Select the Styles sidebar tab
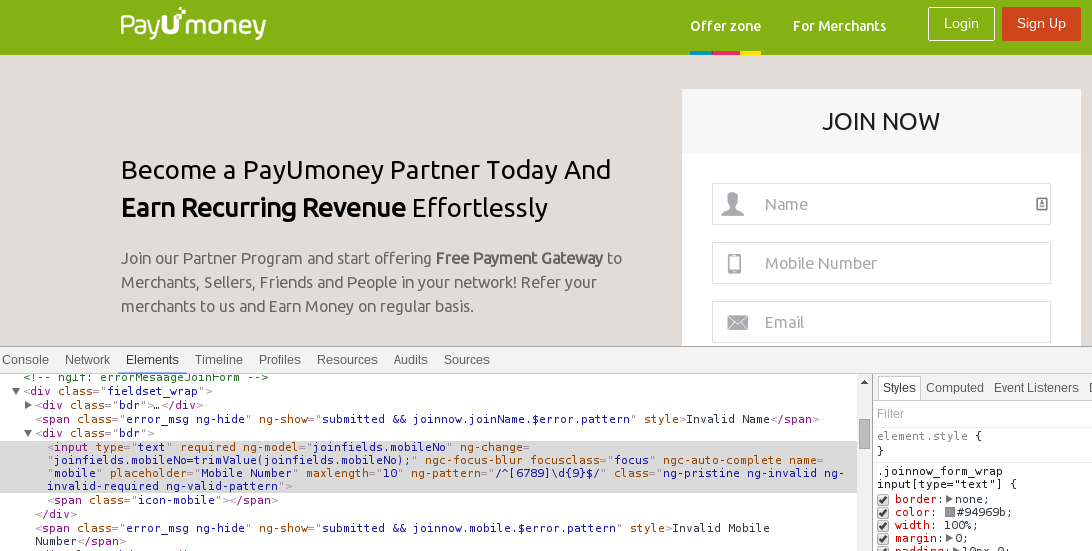Screen dimensions: 1092x551 (898, 388)
